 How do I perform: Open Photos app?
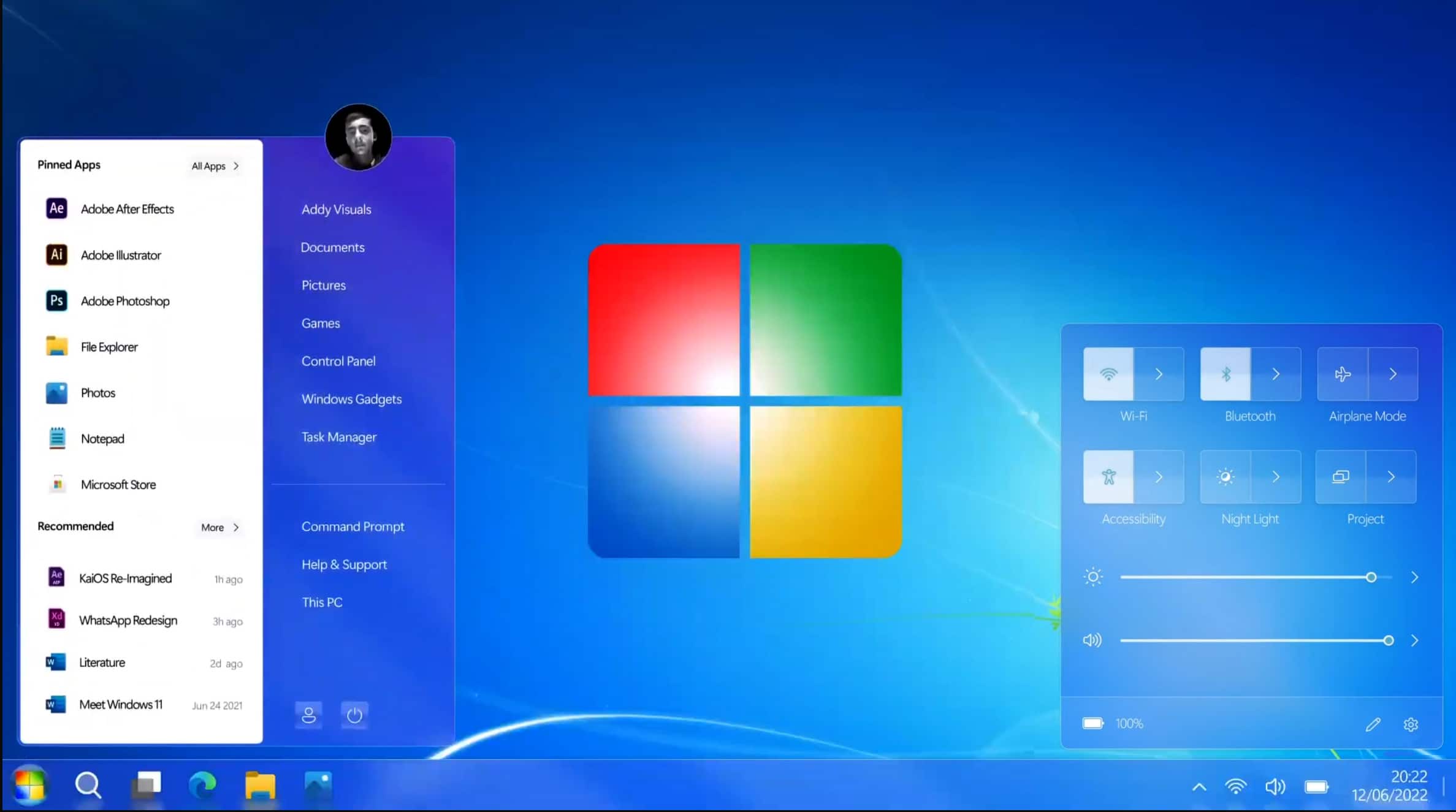coord(97,392)
